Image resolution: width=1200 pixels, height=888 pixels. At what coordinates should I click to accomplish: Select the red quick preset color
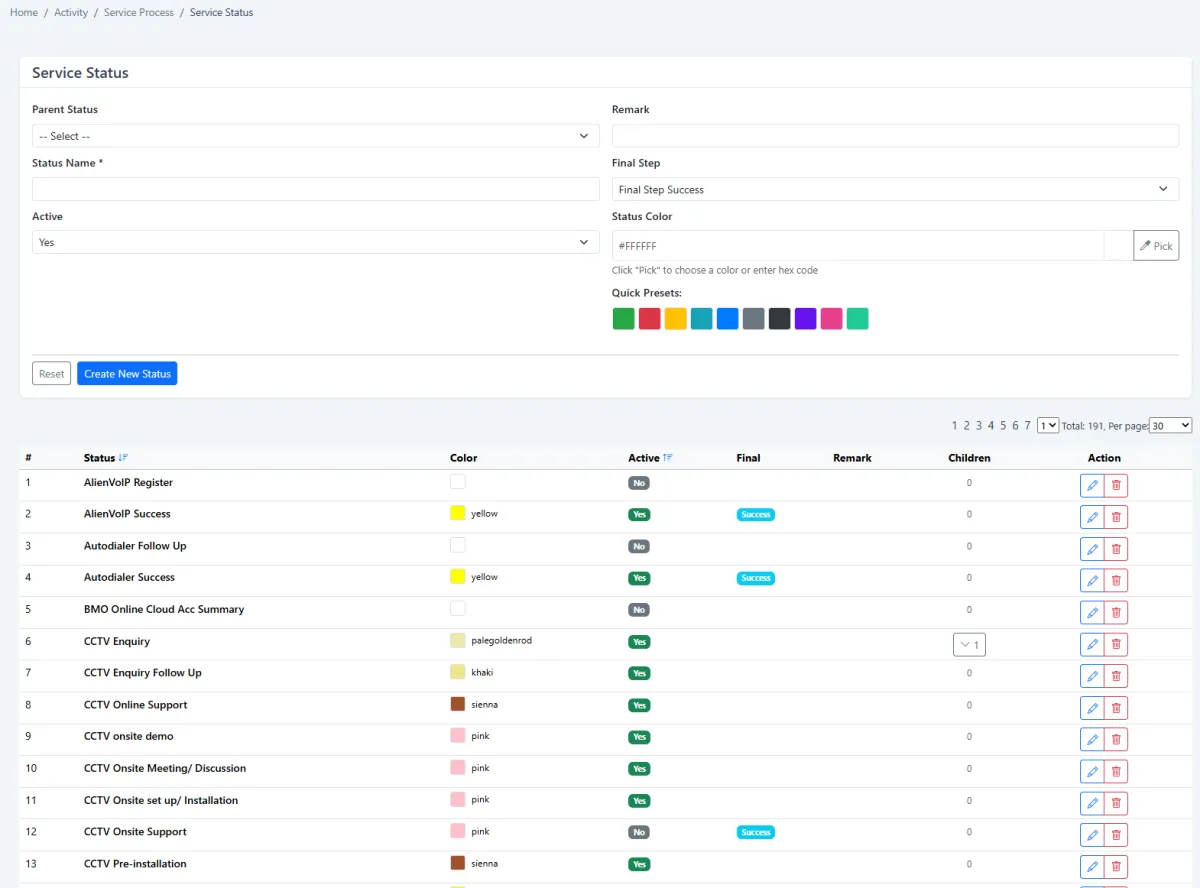[649, 319]
